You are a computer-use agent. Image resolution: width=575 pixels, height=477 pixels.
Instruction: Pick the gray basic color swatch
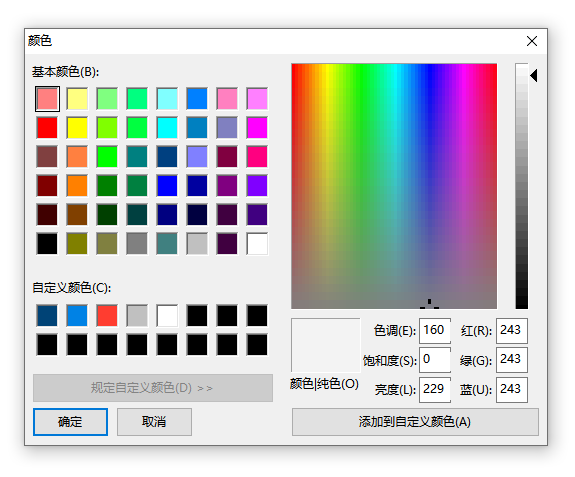coord(137,243)
